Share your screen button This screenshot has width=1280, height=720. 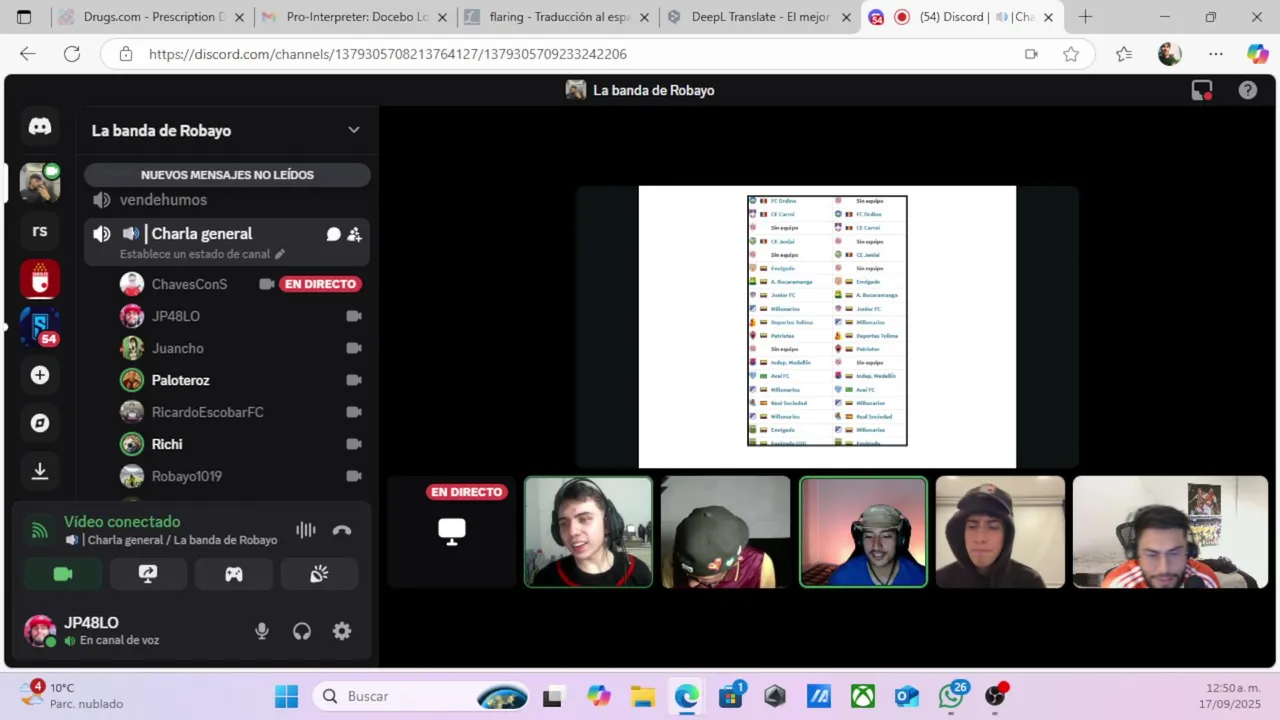click(148, 574)
